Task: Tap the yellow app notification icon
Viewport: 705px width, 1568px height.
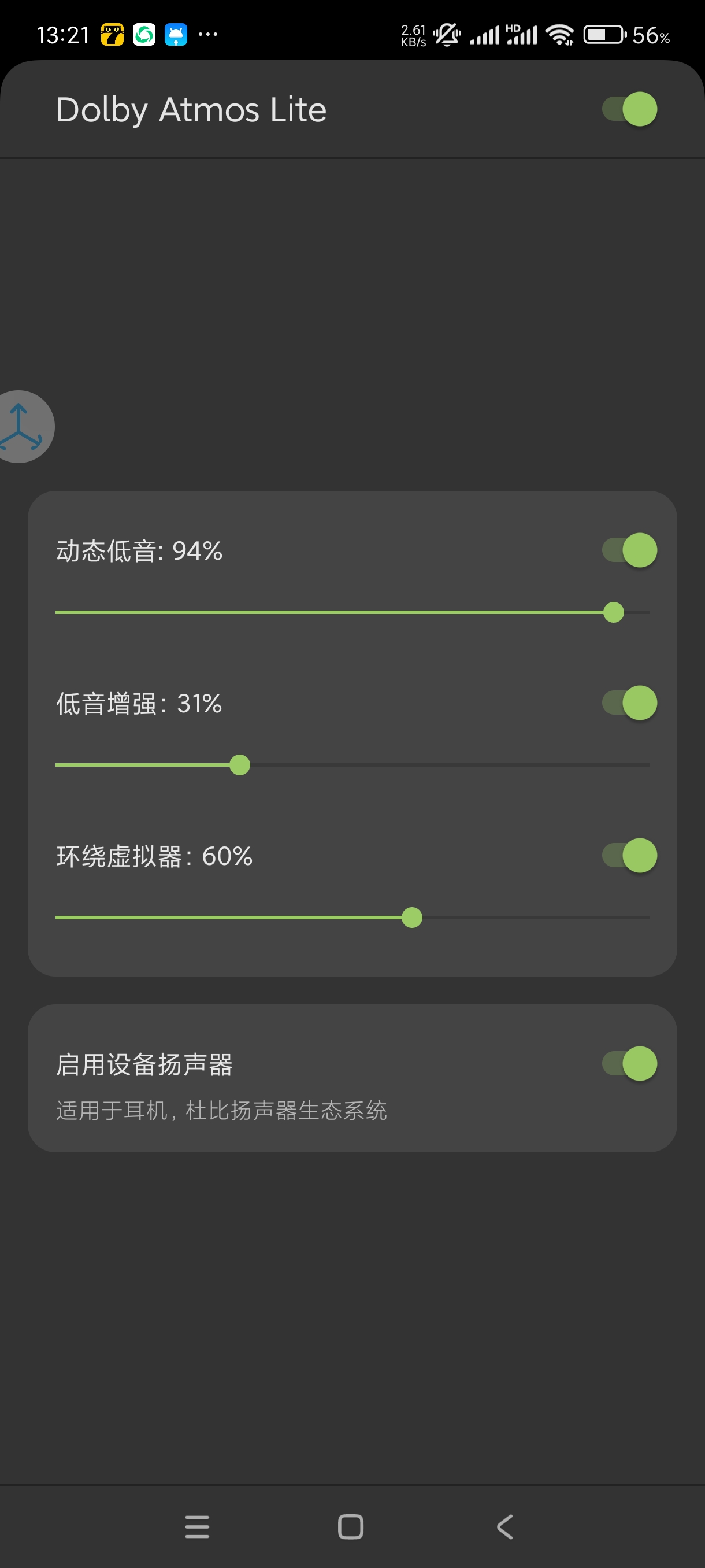Action: pos(113,35)
